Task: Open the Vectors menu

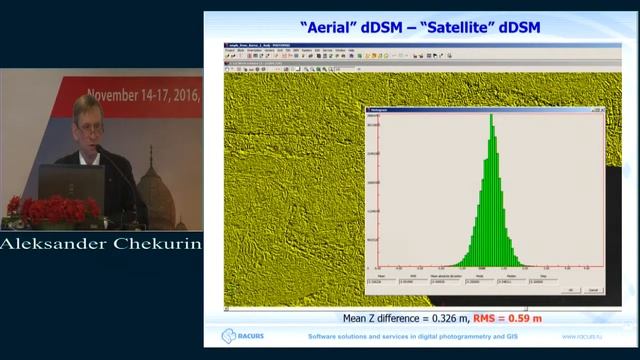Action: tap(269, 50)
